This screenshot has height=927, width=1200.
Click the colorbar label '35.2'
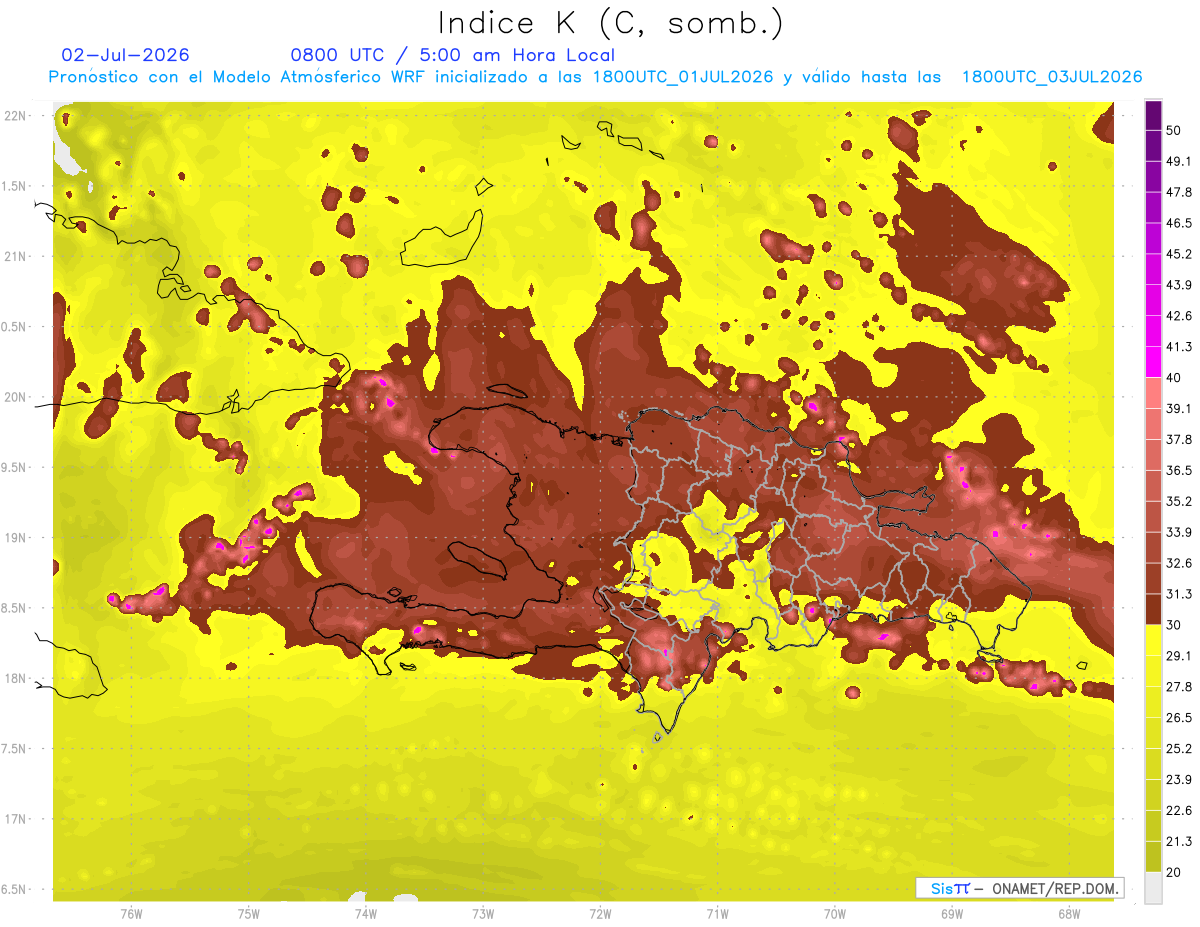pos(1178,501)
